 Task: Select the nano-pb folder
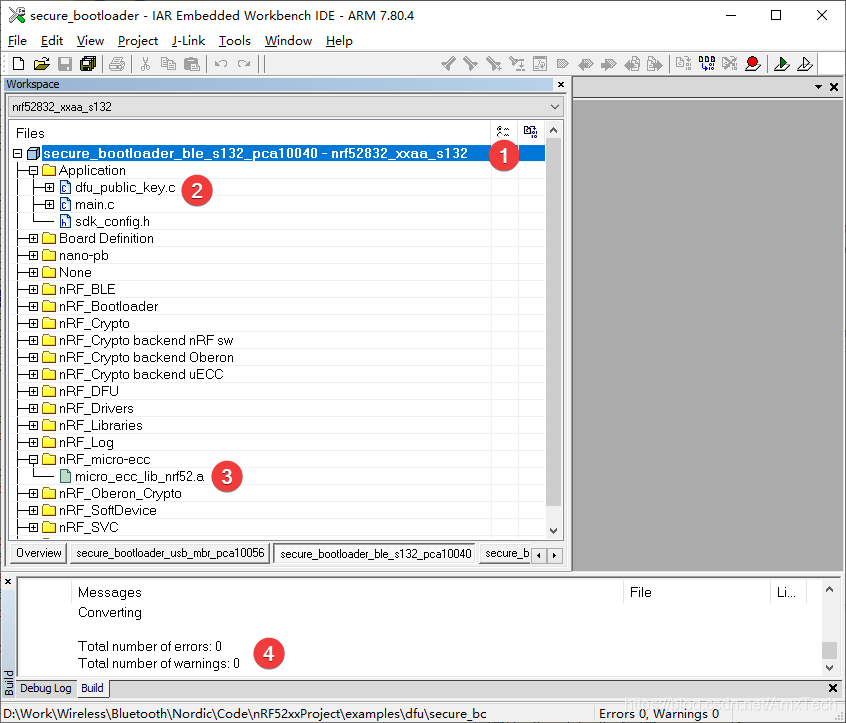(x=84, y=255)
